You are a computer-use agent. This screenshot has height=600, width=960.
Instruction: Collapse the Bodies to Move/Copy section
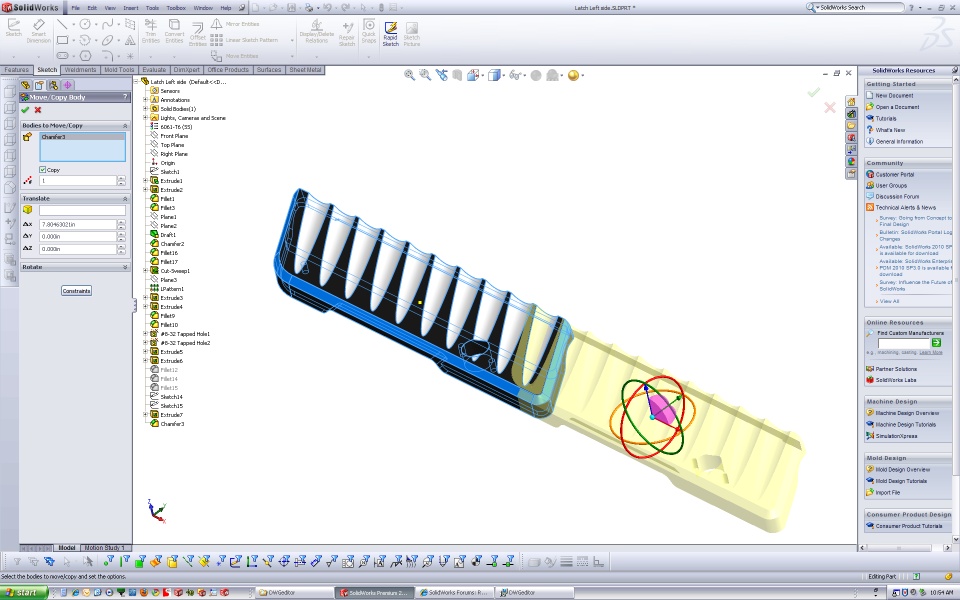[x=125, y=126]
